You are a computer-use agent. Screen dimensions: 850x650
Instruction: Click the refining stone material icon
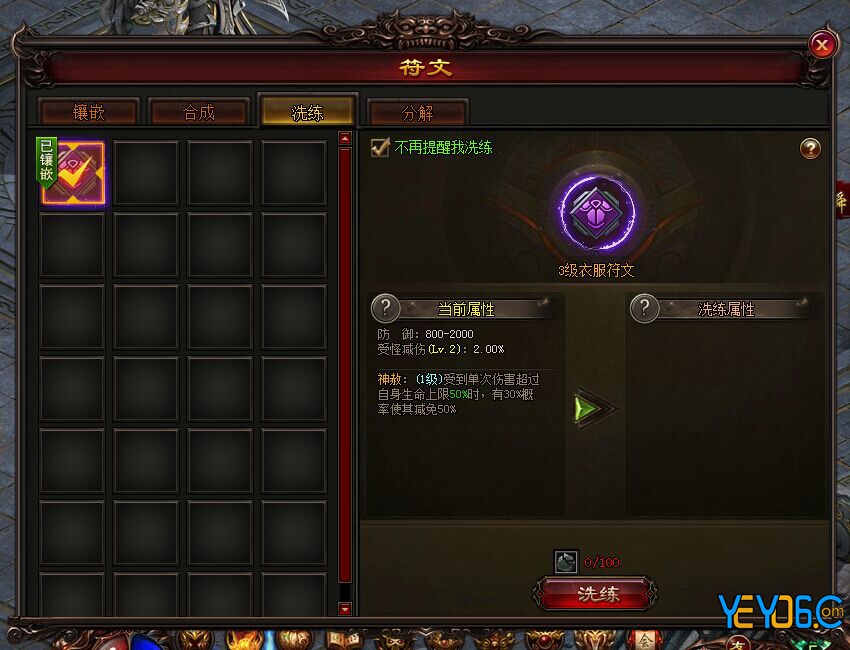click(565, 562)
